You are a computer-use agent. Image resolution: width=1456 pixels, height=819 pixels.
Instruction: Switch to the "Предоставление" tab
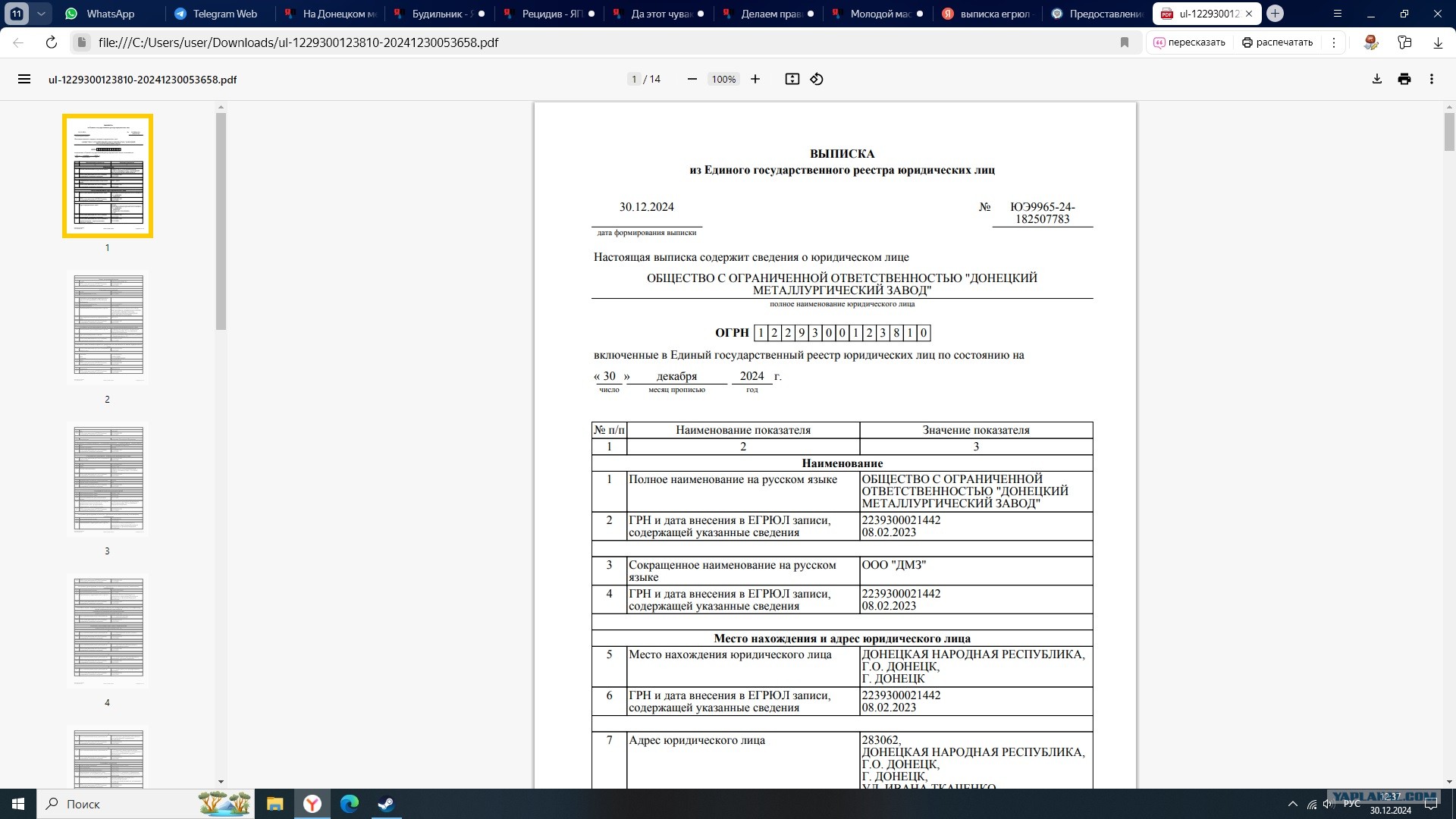click(x=1097, y=14)
